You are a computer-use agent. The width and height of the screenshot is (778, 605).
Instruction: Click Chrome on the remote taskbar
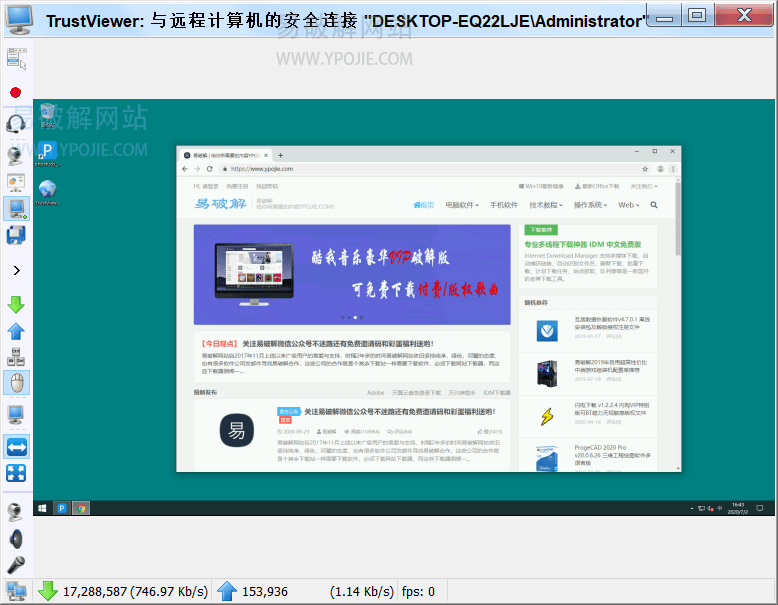click(x=81, y=508)
